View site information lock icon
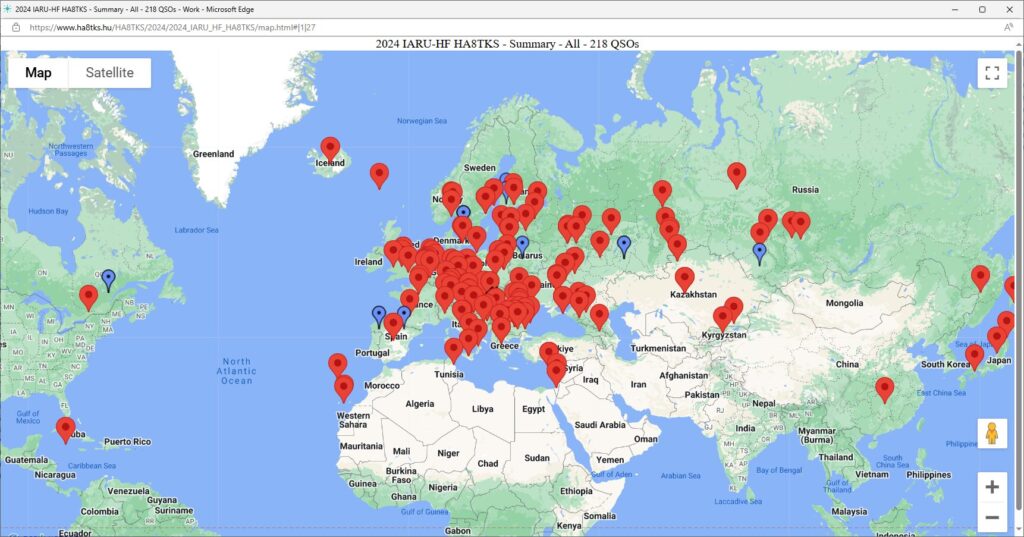Screen dimensions: 1024x537 [x=16, y=27]
